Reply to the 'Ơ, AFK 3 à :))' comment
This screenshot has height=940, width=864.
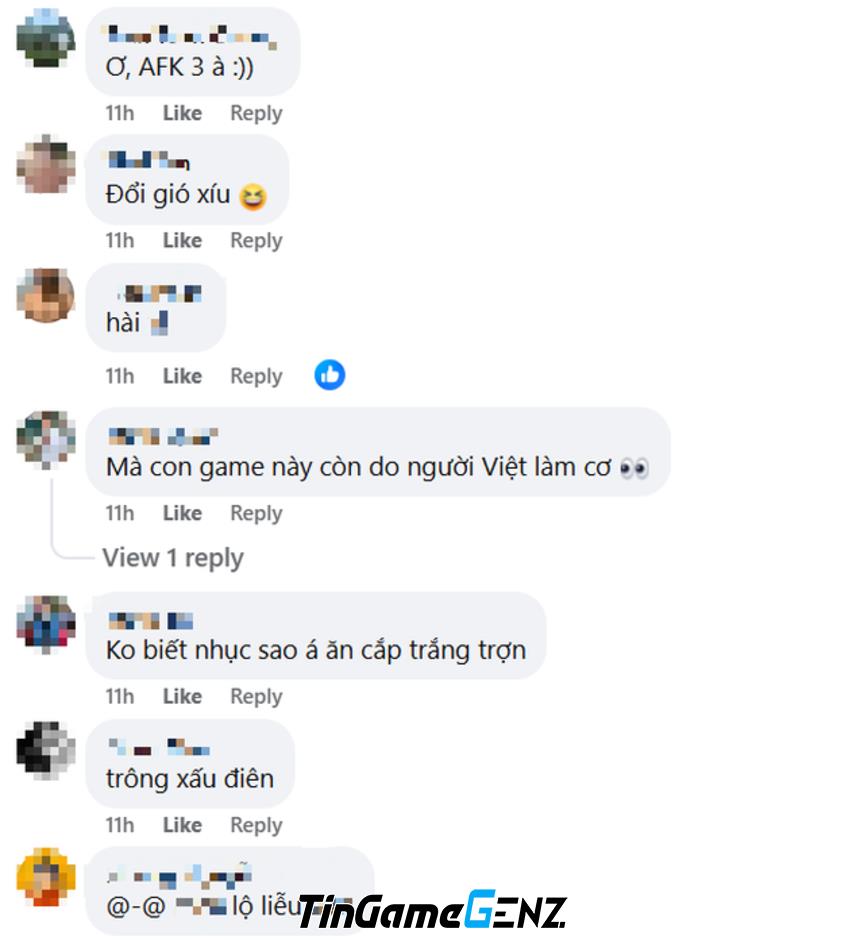click(256, 113)
